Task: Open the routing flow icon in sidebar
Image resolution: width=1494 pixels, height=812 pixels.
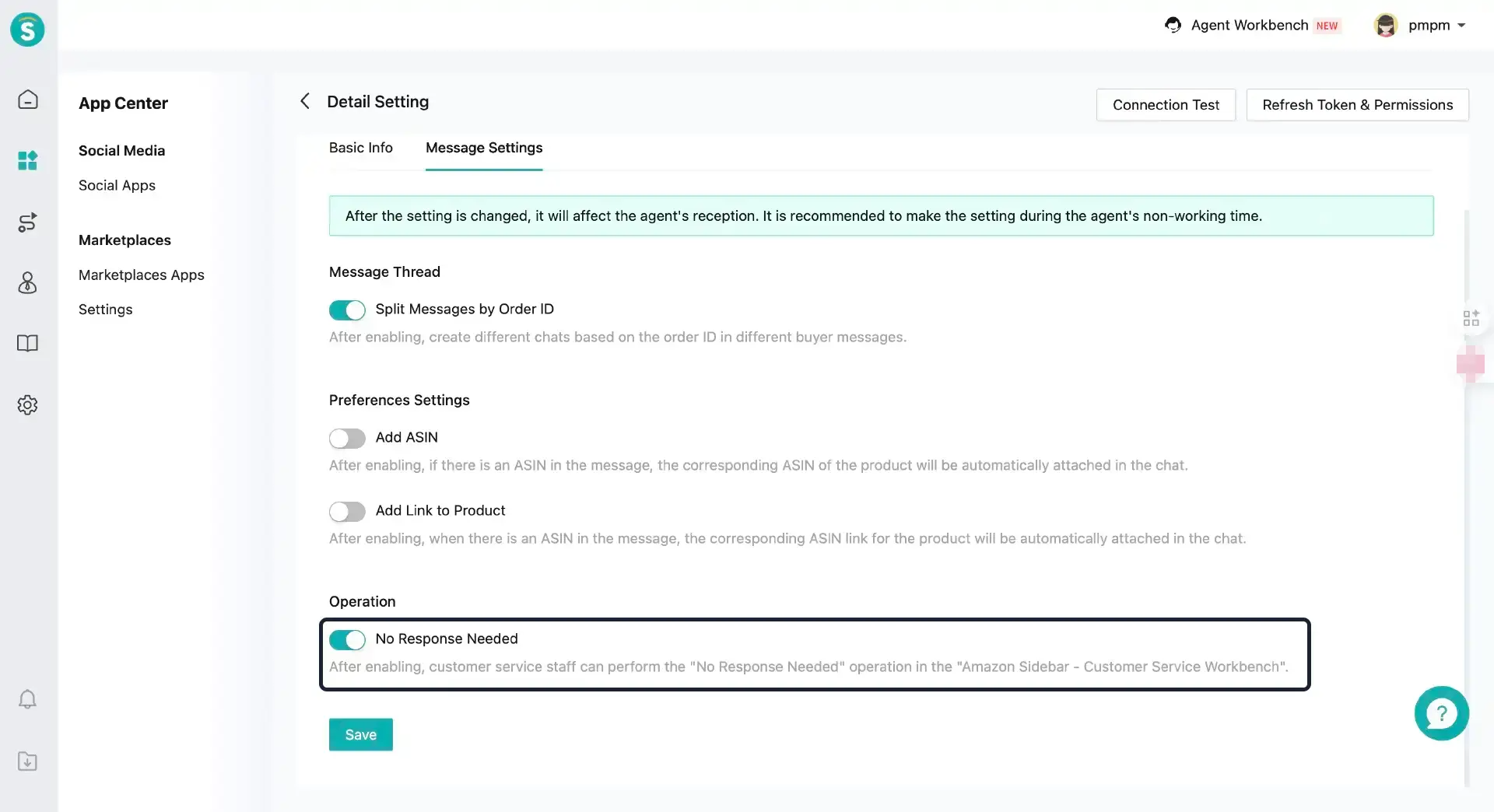Action: point(27,222)
